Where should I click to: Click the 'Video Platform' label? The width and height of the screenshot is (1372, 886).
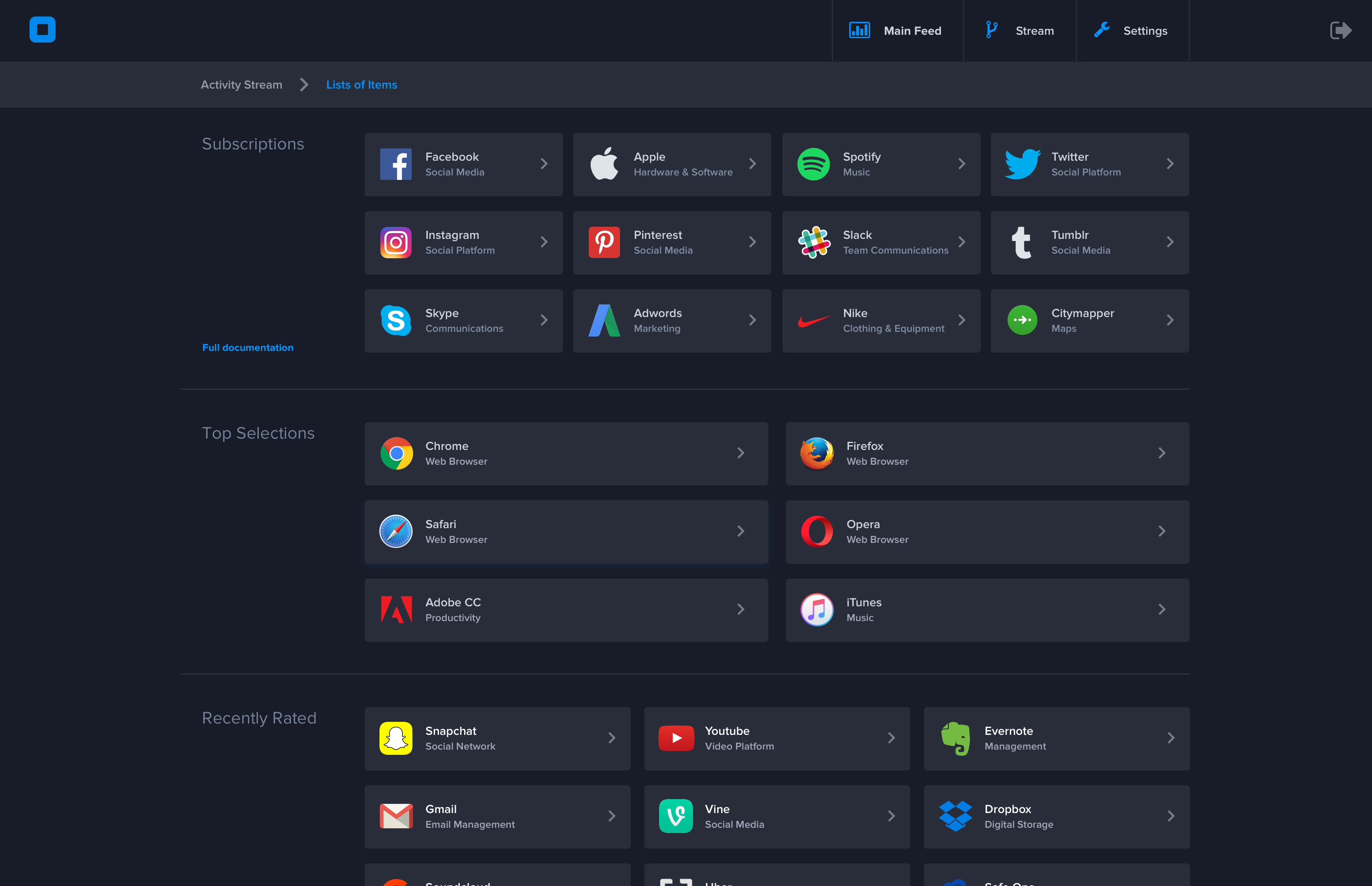pyautogui.click(x=739, y=746)
